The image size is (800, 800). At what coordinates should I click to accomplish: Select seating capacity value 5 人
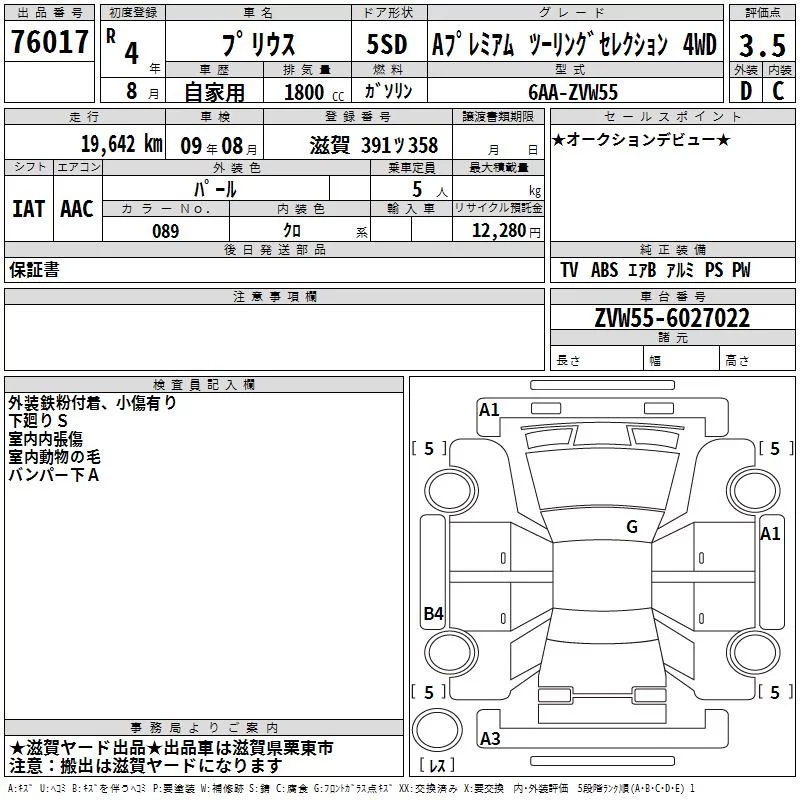(x=430, y=190)
